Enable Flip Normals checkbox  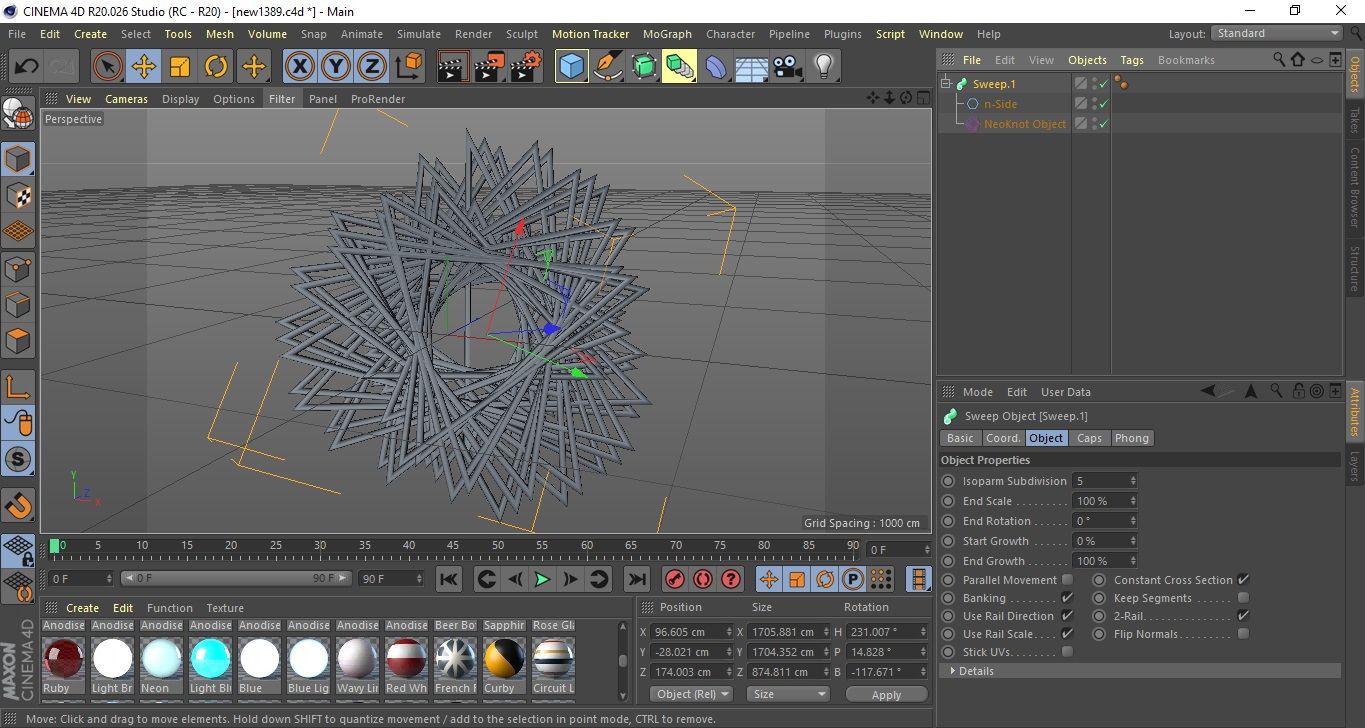click(x=1243, y=634)
